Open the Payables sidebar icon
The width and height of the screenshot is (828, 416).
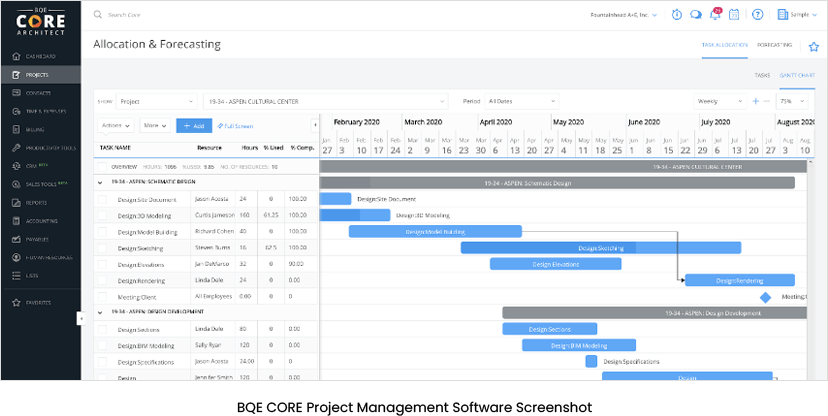point(16,239)
